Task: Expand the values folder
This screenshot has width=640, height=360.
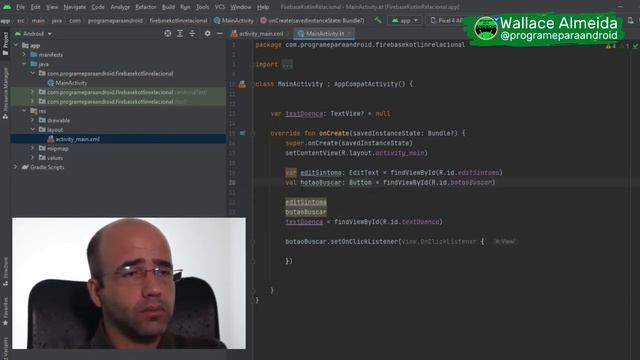Action: (x=32, y=158)
